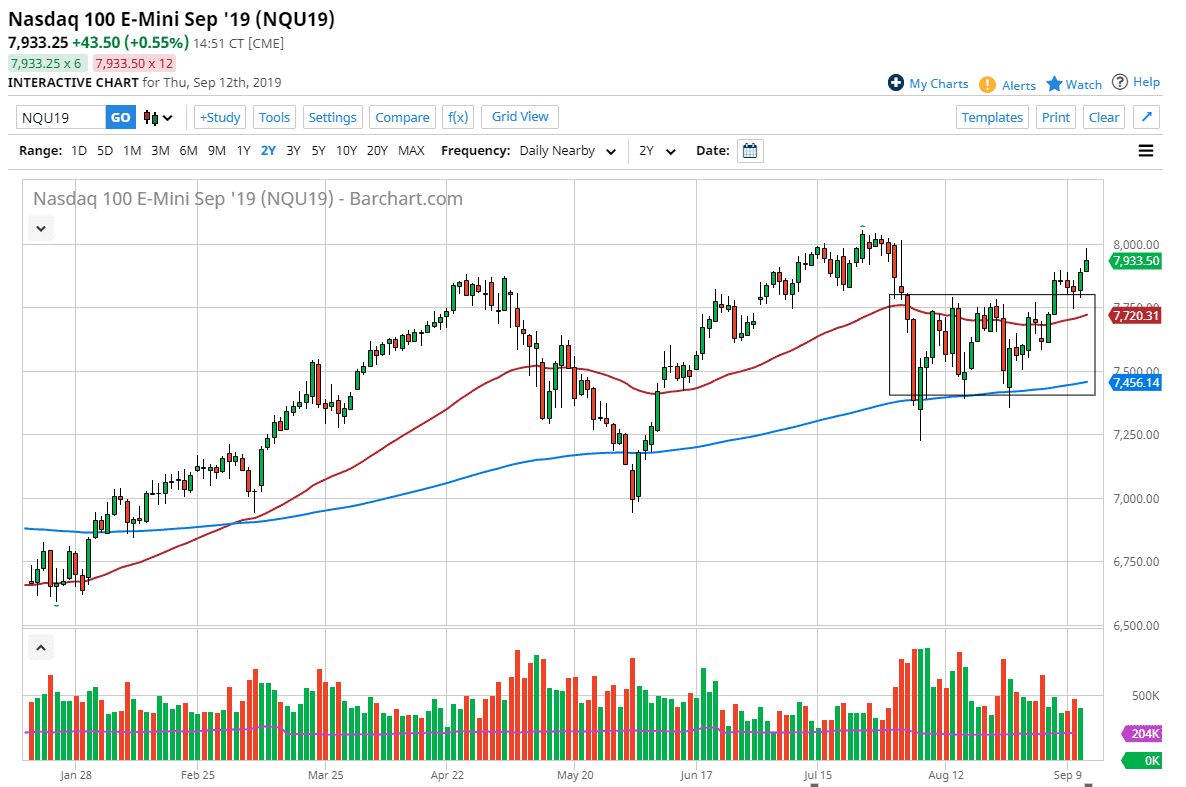
Task: Open the Alerts warning icon
Action: [987, 84]
